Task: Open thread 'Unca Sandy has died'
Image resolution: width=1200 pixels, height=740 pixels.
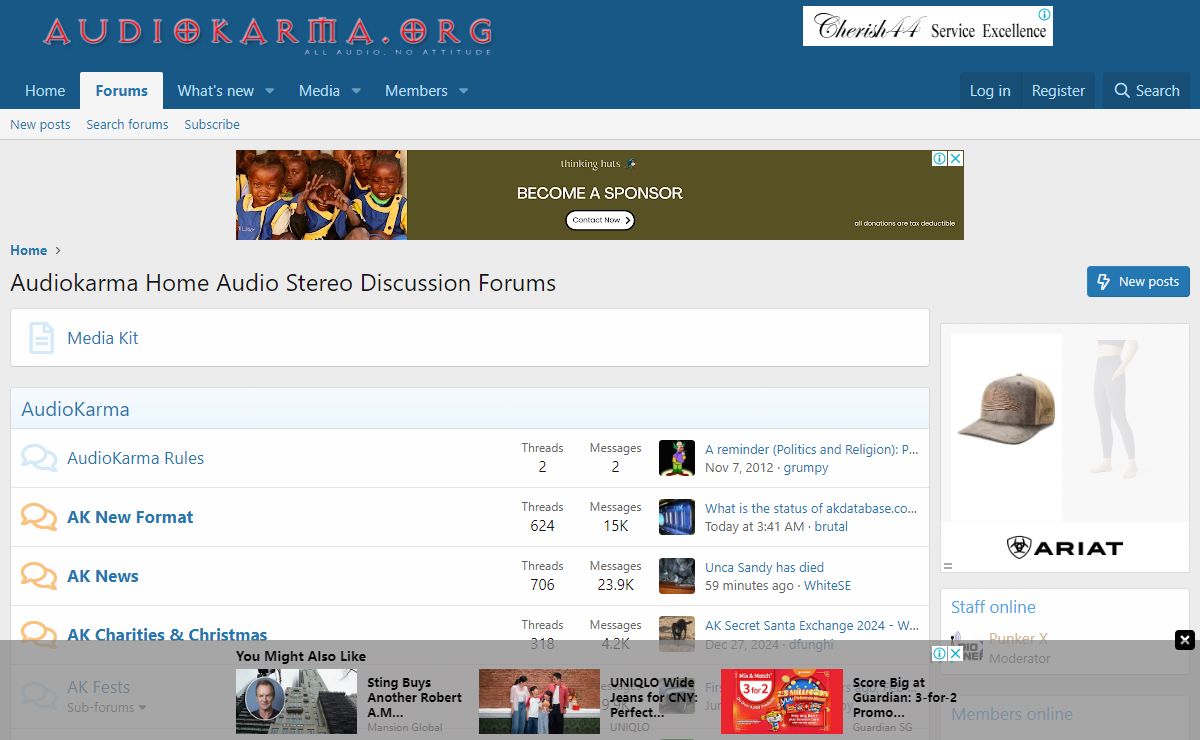Action: 764,567
